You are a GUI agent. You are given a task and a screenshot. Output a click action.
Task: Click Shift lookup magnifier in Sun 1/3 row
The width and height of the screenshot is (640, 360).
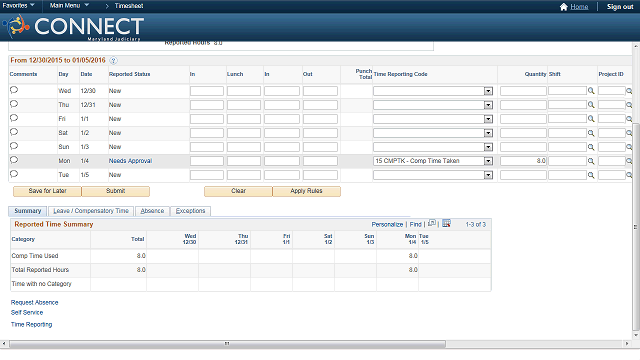pyautogui.click(x=591, y=147)
